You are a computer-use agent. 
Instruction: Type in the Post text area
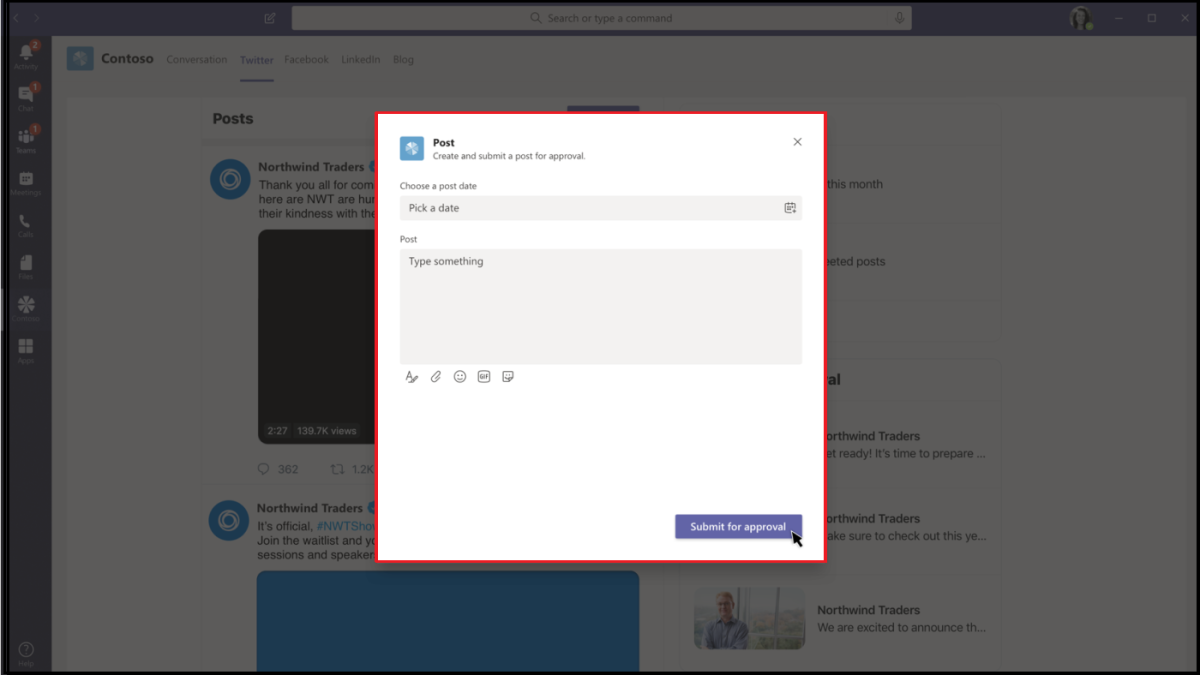(600, 306)
